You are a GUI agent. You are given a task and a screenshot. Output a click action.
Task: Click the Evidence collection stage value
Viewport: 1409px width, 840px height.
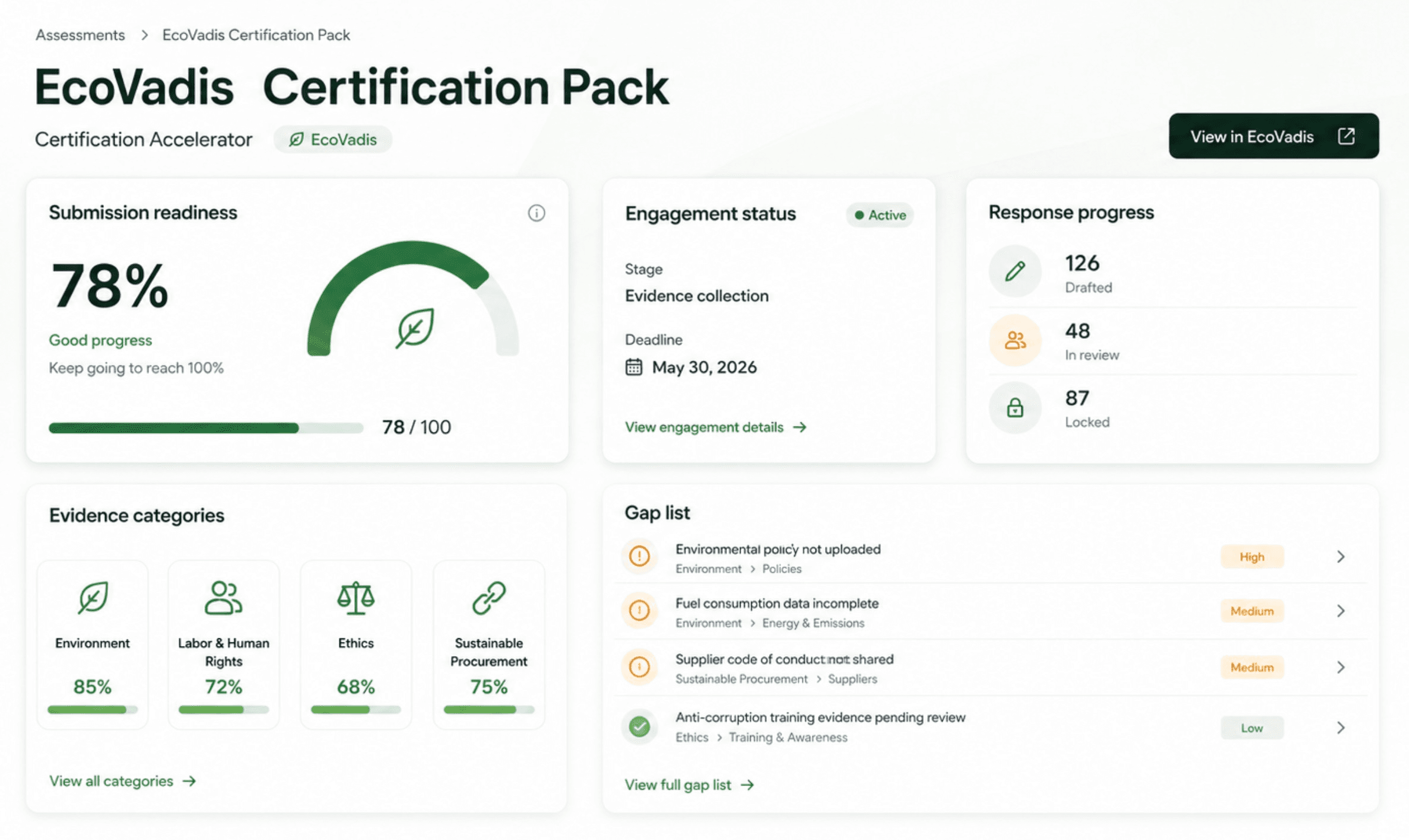(696, 295)
